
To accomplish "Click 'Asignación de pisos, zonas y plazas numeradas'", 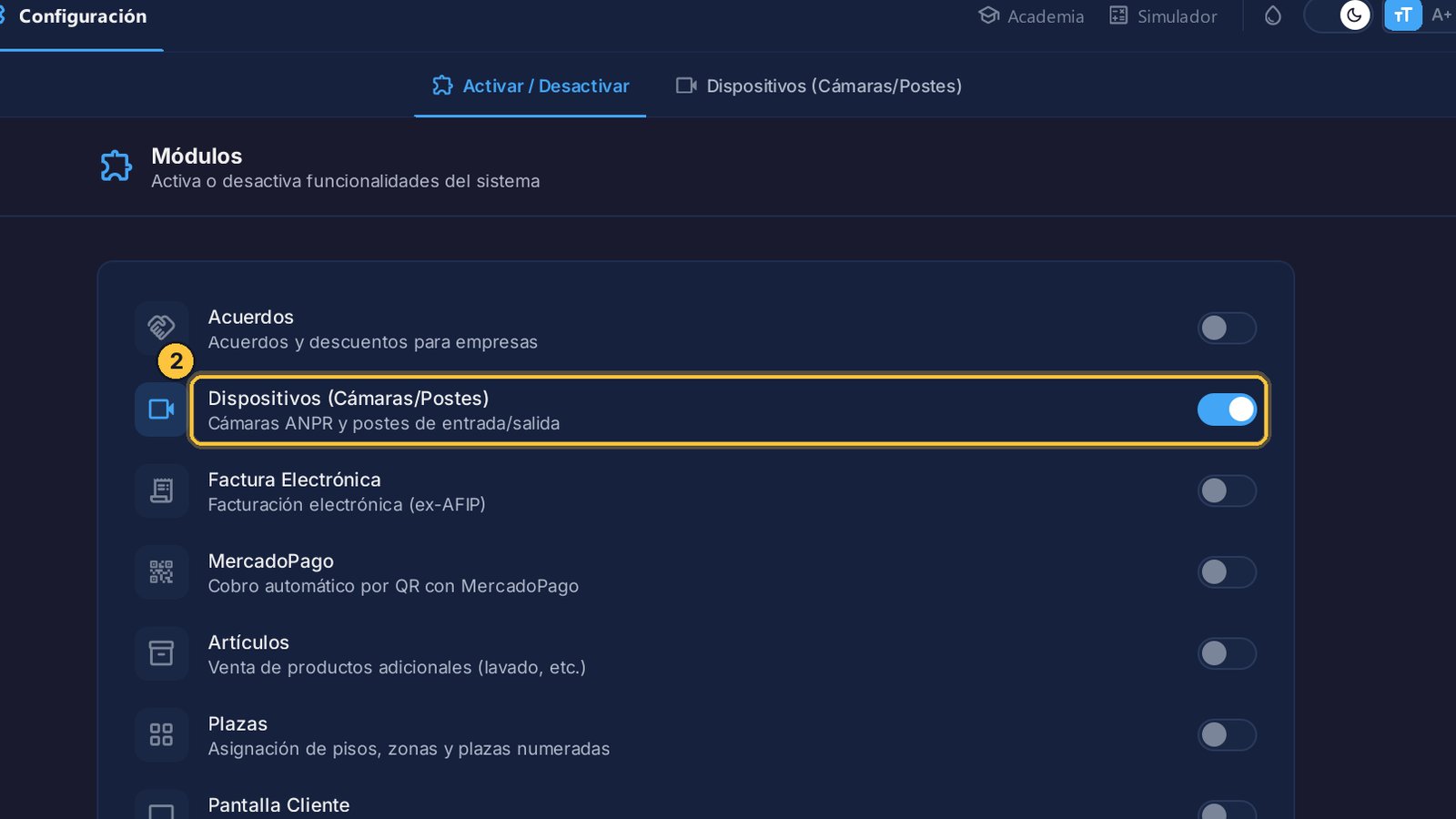I will click(409, 749).
